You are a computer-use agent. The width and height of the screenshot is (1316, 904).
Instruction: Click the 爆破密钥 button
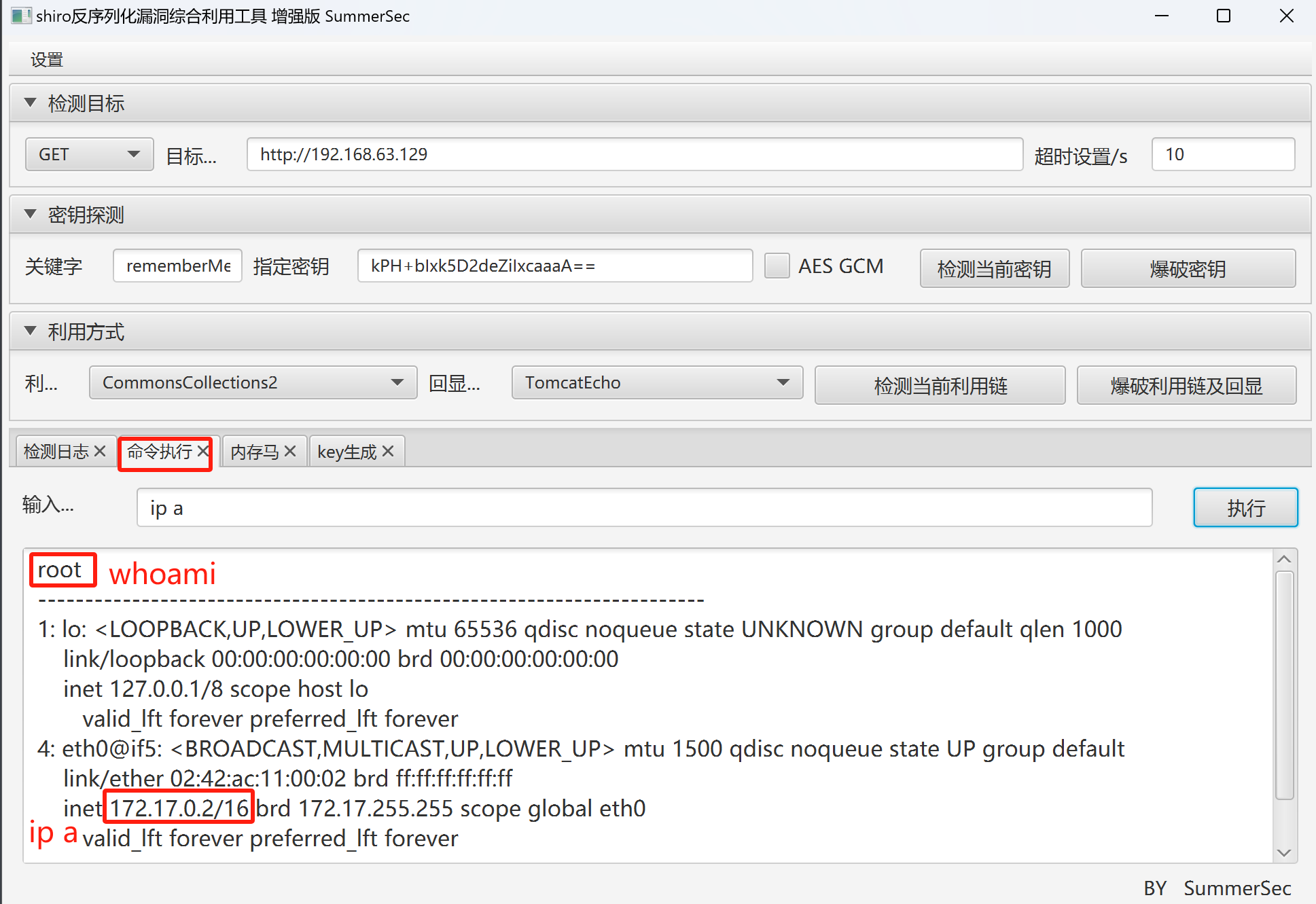pos(1188,268)
